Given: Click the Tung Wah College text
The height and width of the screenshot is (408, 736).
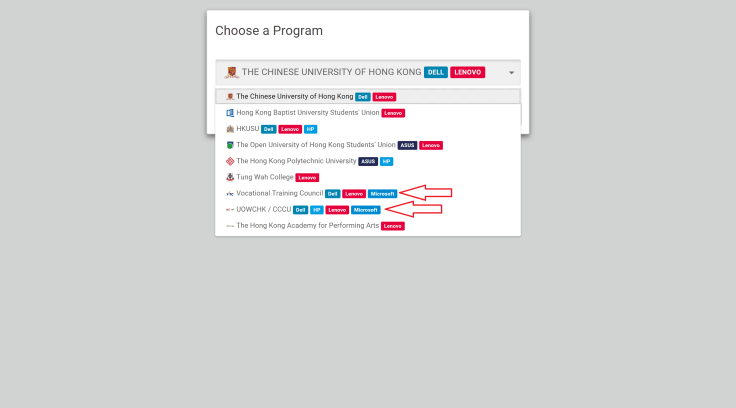Looking at the screenshot, I should pyautogui.click(x=264, y=177).
